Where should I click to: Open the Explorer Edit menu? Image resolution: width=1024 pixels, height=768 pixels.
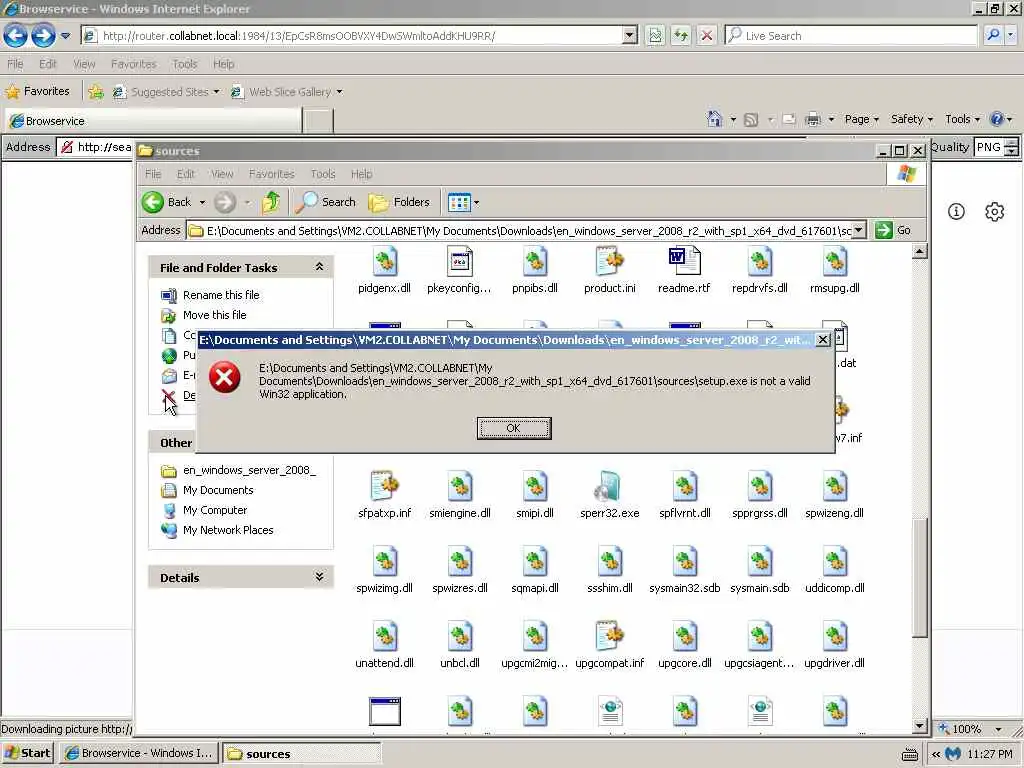coord(185,174)
